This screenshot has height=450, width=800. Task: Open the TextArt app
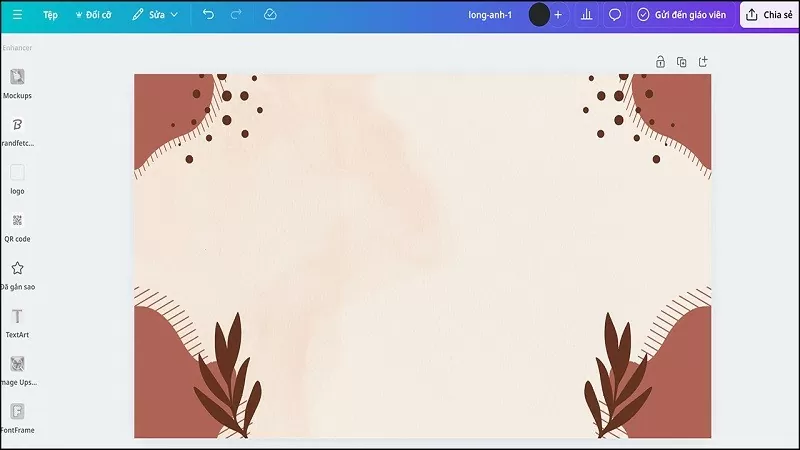coord(17,323)
